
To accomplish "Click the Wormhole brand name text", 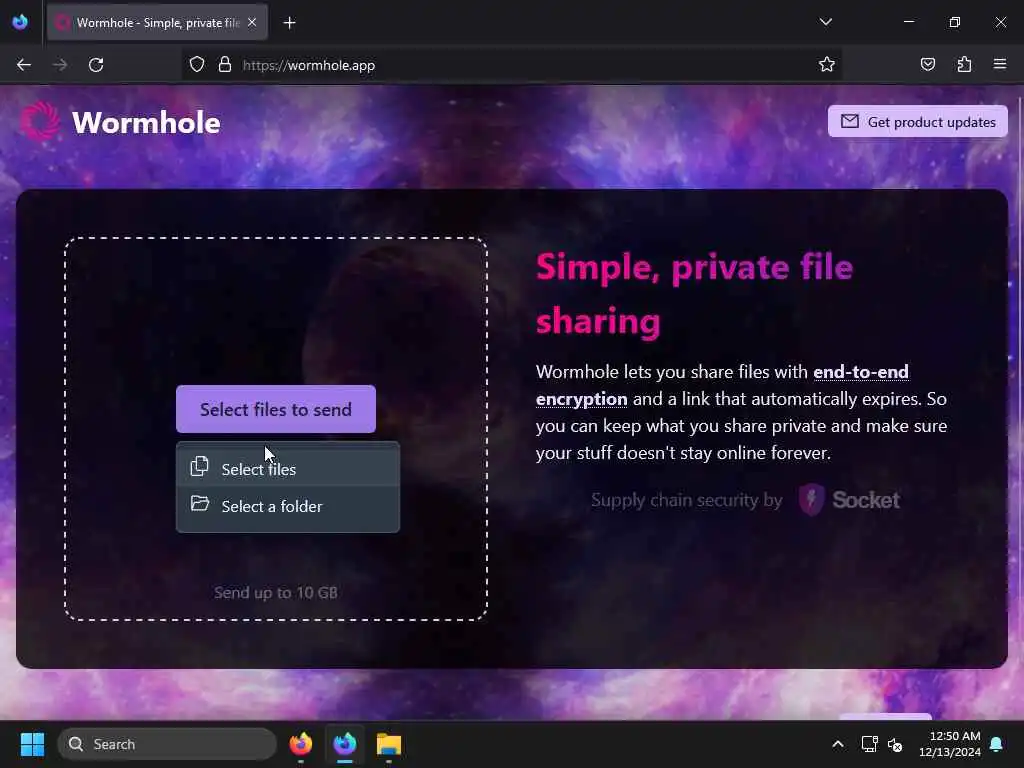I will point(146,122).
